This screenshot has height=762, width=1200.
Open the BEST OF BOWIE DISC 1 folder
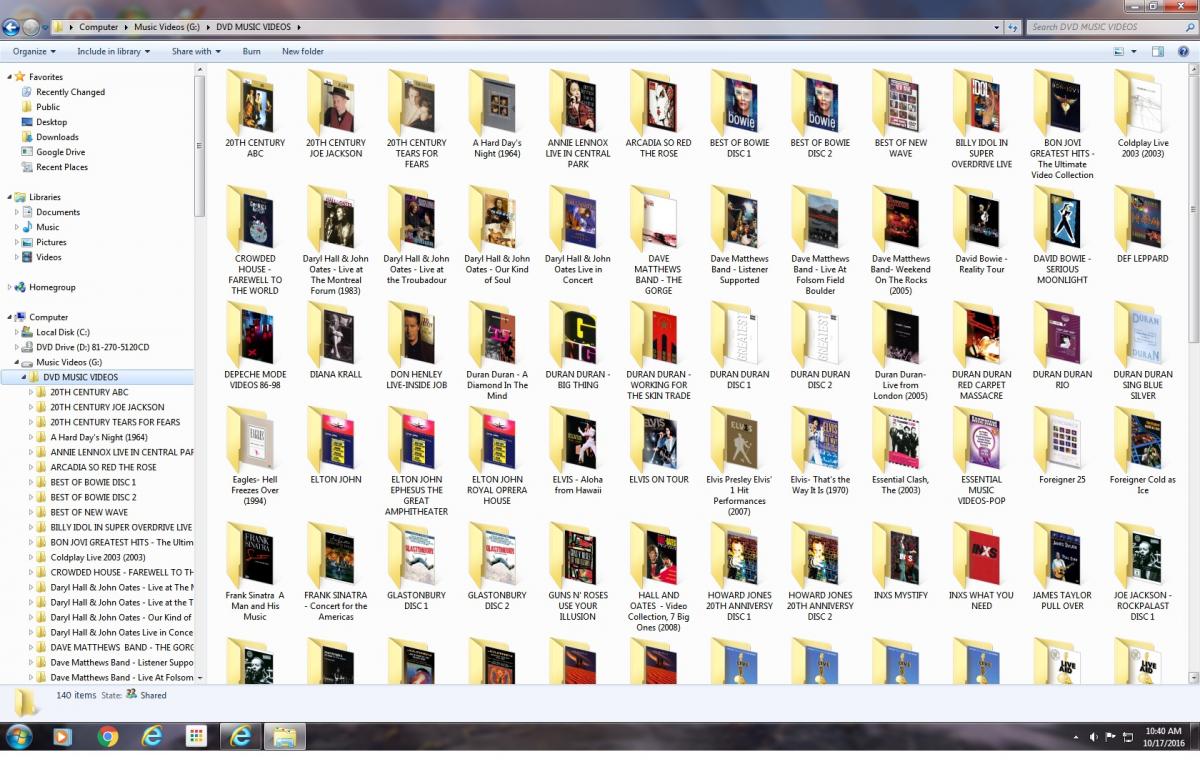coord(739,114)
